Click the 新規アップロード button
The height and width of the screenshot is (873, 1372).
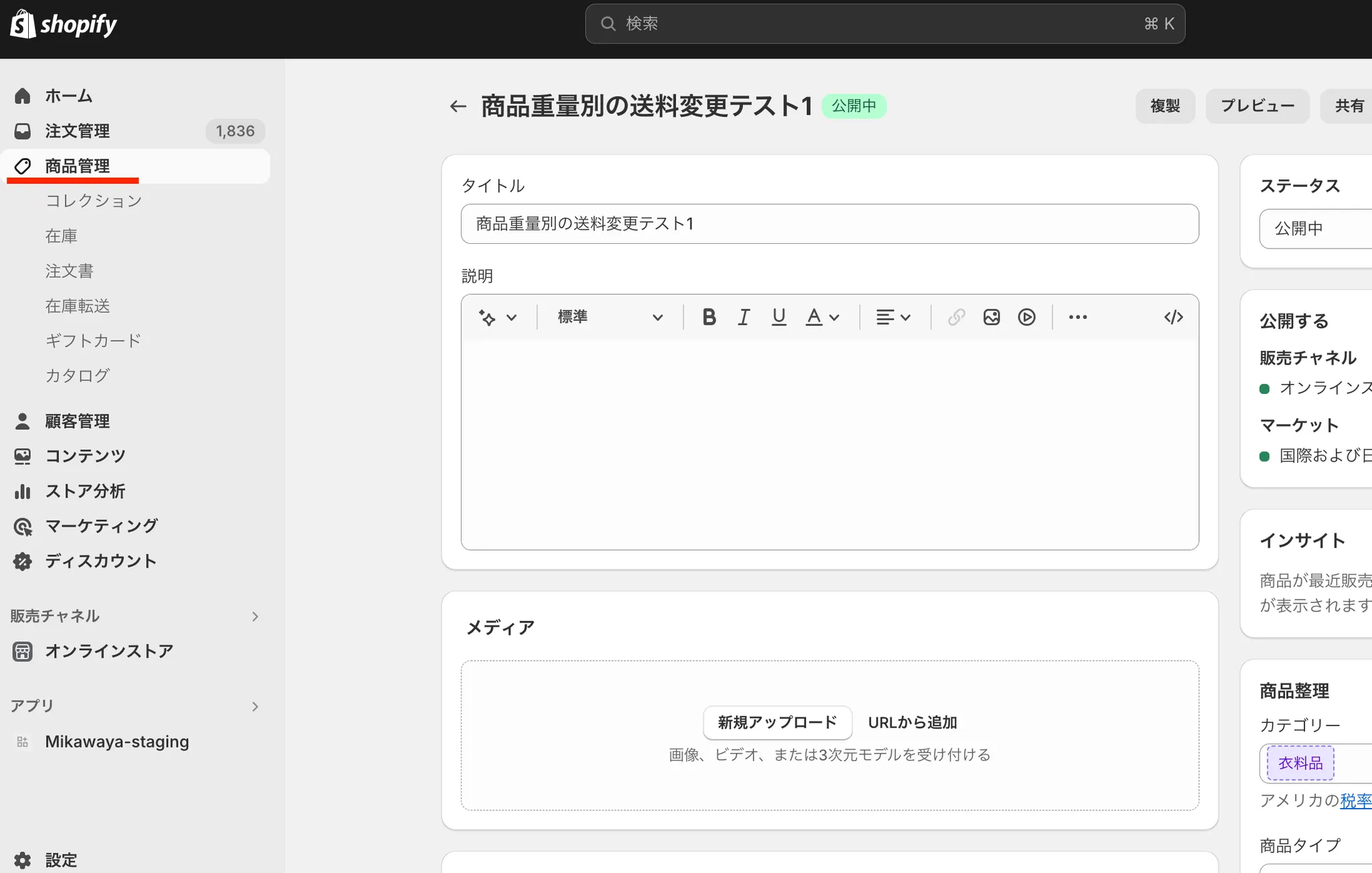(x=777, y=722)
